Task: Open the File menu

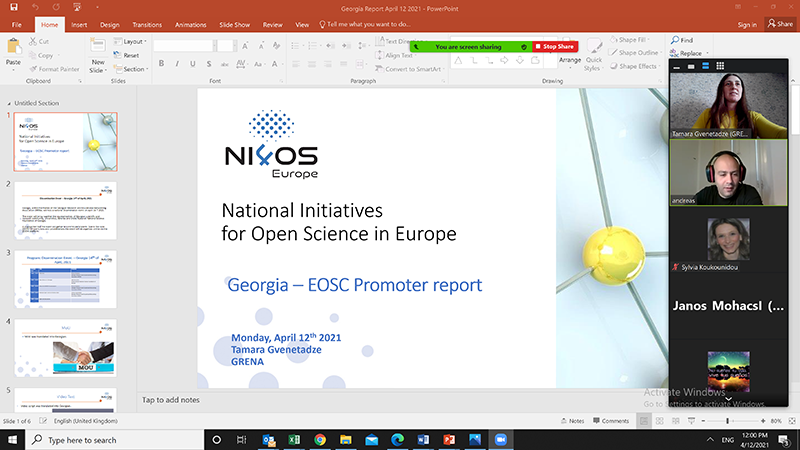Action: tap(17, 24)
